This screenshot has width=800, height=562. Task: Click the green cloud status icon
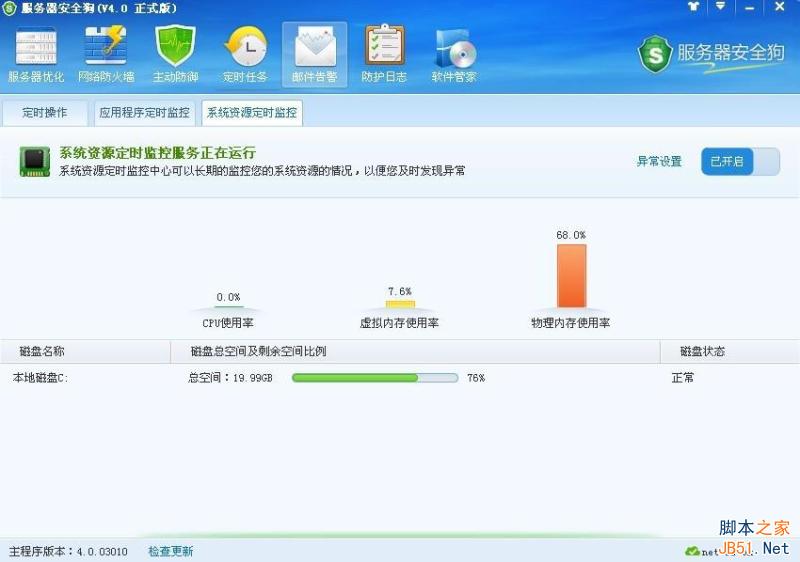(x=692, y=551)
